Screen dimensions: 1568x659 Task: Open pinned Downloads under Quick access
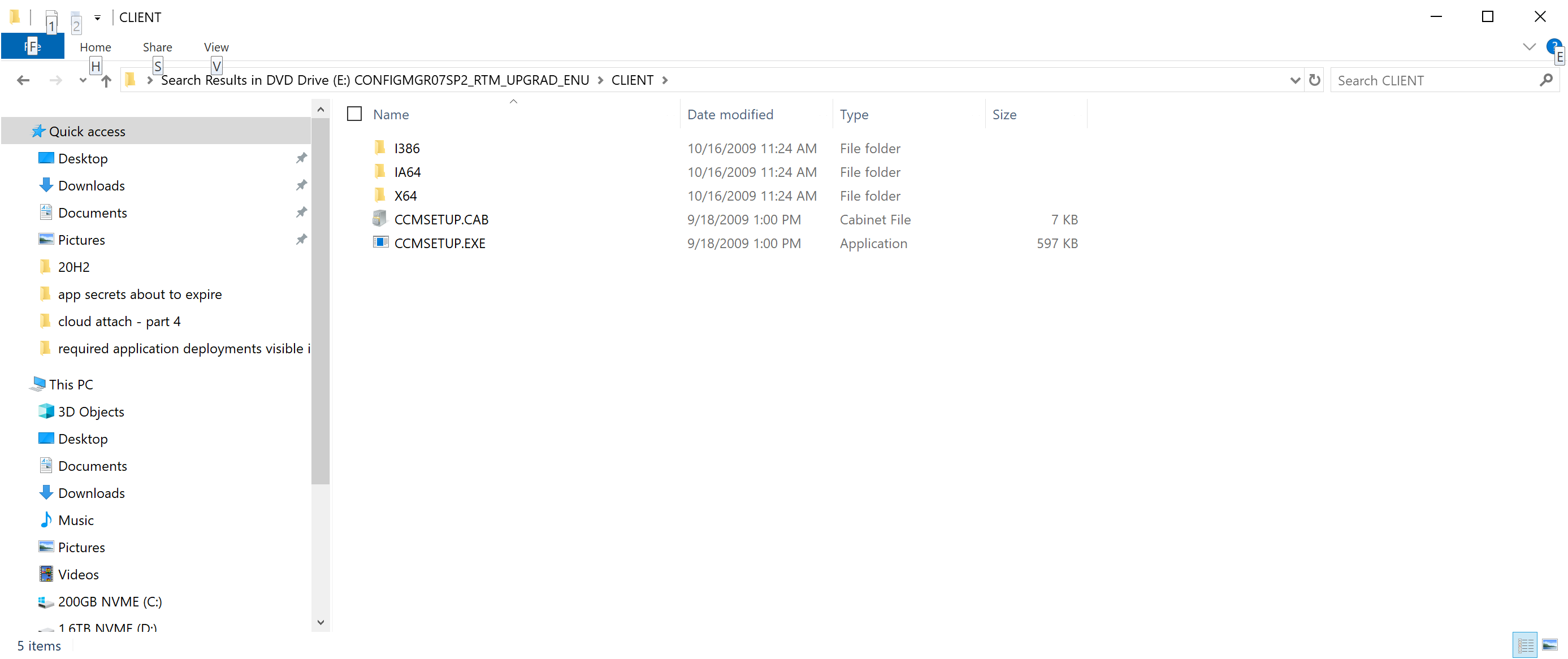[x=92, y=185]
